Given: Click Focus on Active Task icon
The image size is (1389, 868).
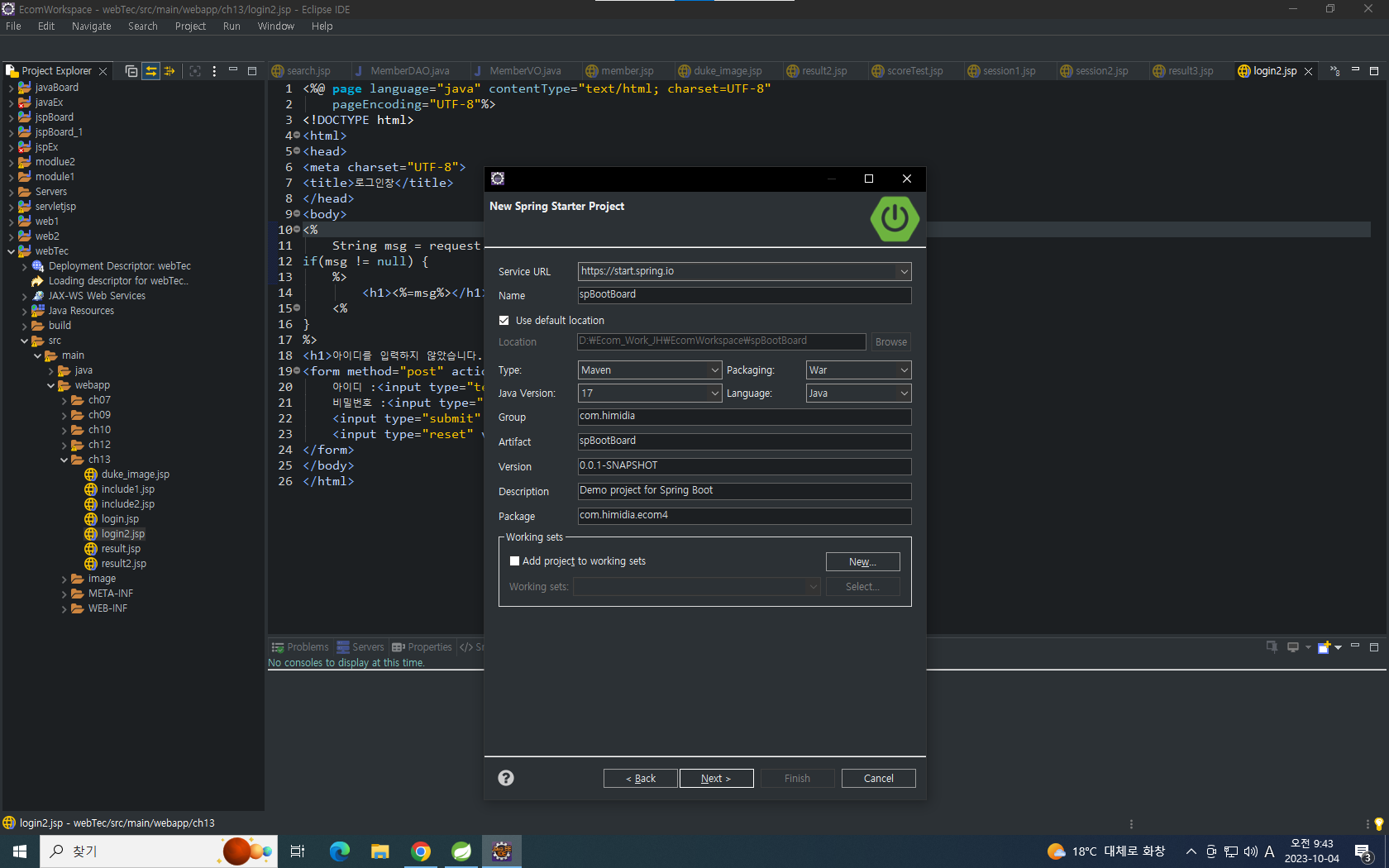Looking at the screenshot, I should point(195,71).
